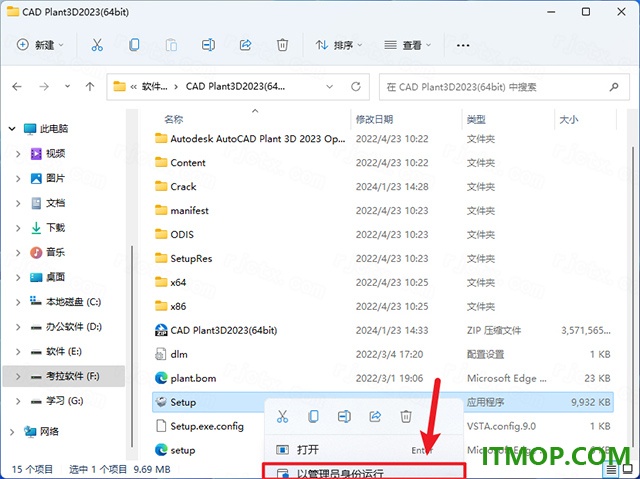This screenshot has width=640, height=479.
Task: Expand the address bar history dropdown
Action: [329, 87]
